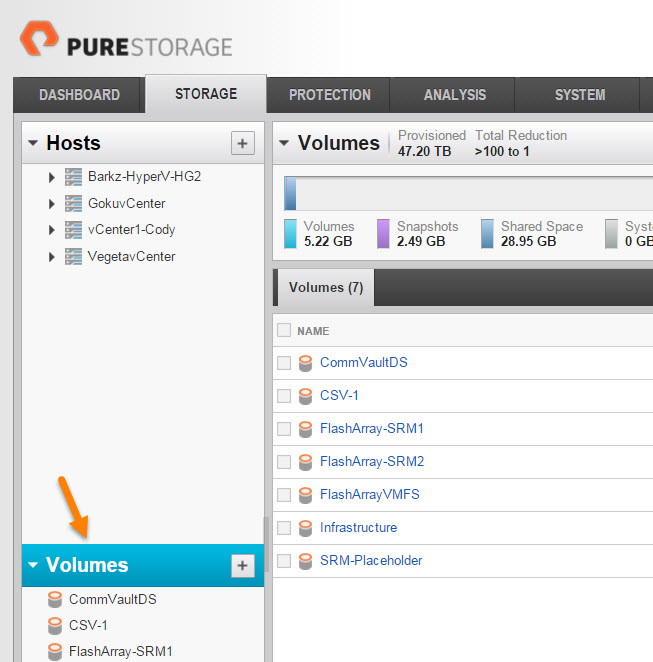653x662 pixels.
Task: Click the Pure Storage logo icon
Action: 39,38
